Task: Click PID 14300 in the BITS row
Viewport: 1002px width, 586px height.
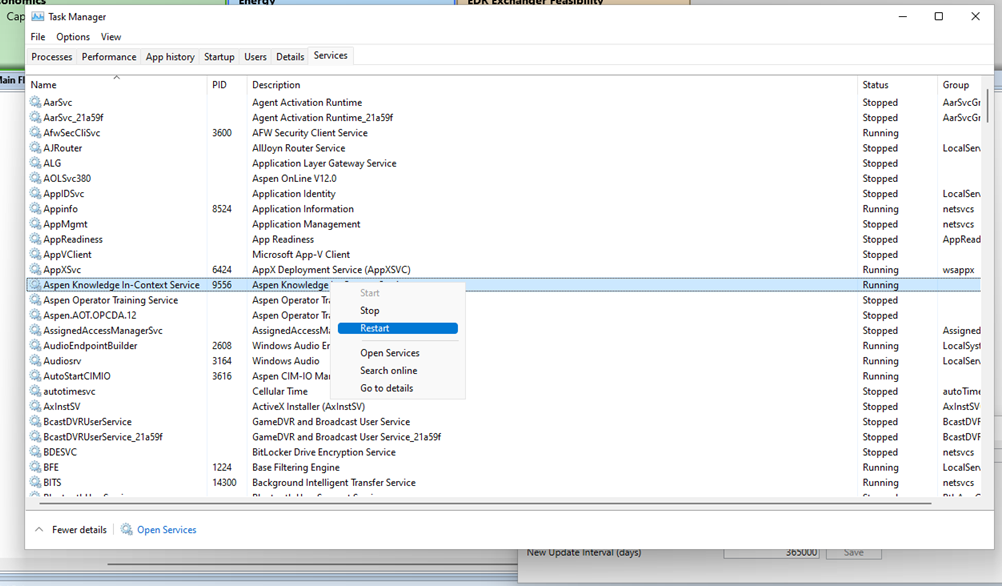Action: (x=224, y=482)
